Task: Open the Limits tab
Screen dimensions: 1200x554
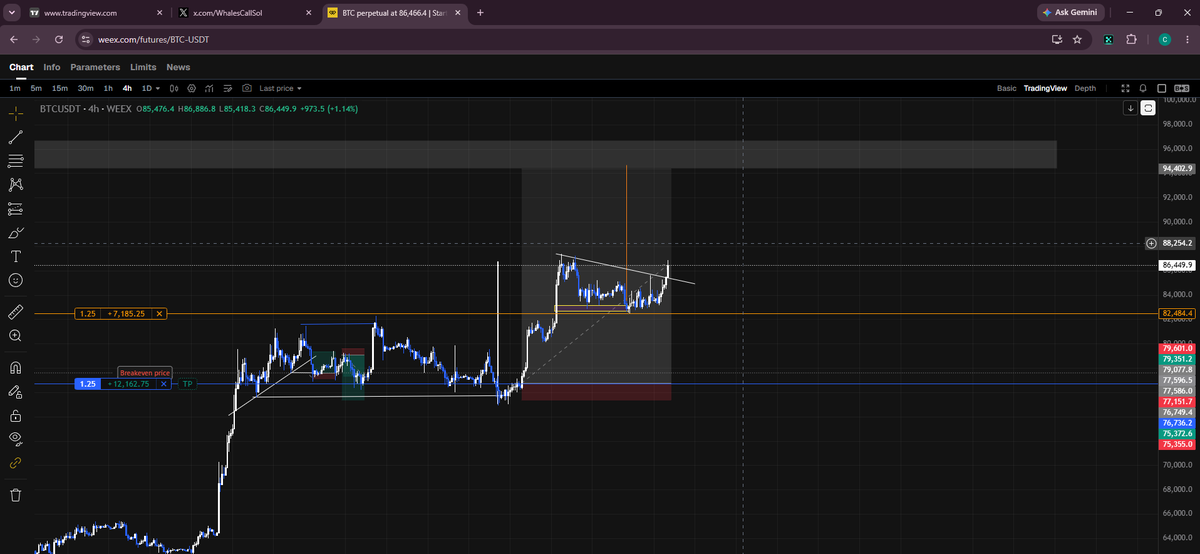Action: (143, 67)
